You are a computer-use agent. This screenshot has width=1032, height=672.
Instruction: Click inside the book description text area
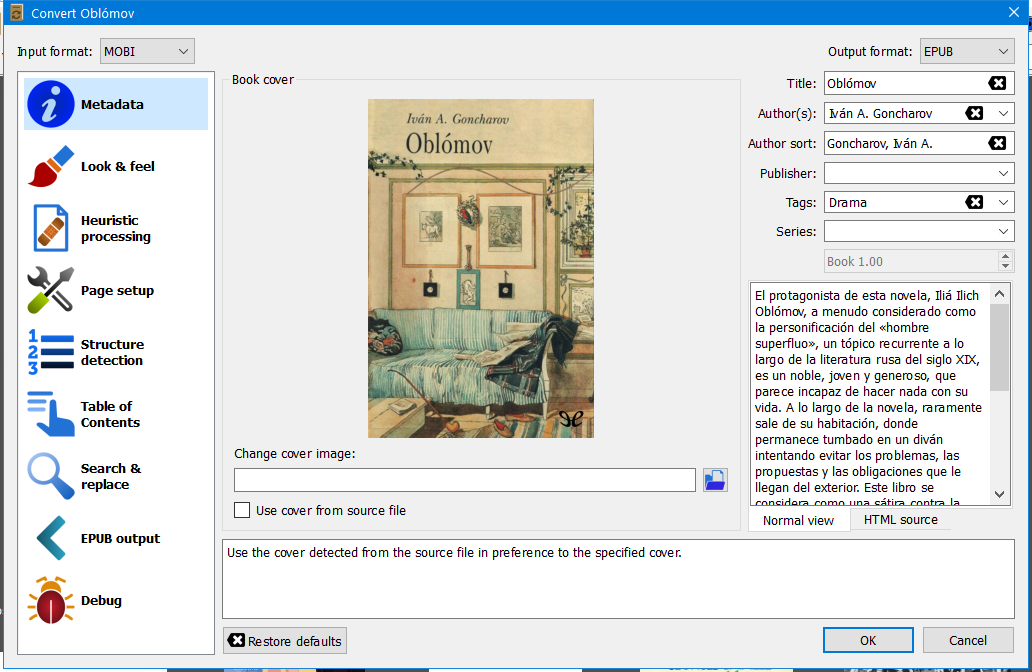click(x=870, y=395)
